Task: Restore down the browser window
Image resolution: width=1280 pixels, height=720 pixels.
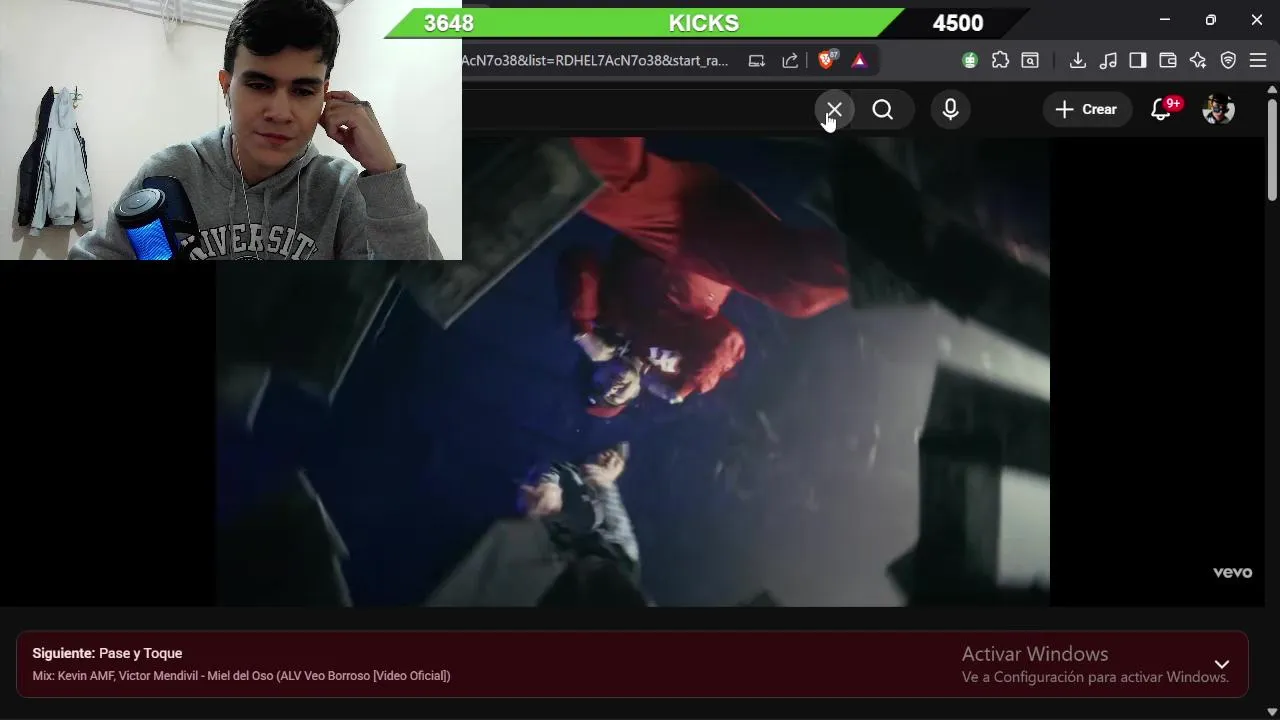Action: point(1211,20)
